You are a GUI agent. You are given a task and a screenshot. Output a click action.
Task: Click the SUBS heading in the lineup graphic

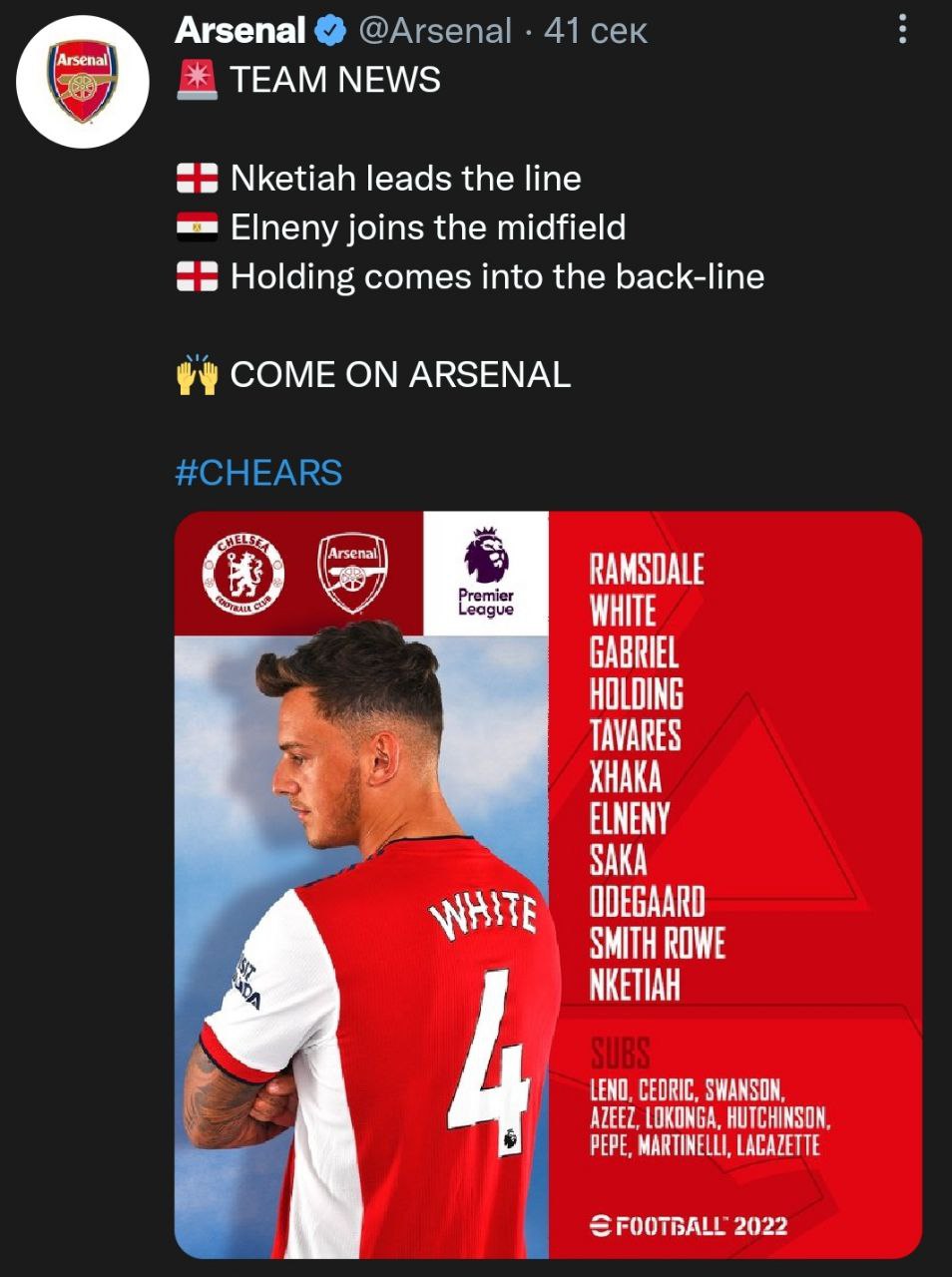620,1053
